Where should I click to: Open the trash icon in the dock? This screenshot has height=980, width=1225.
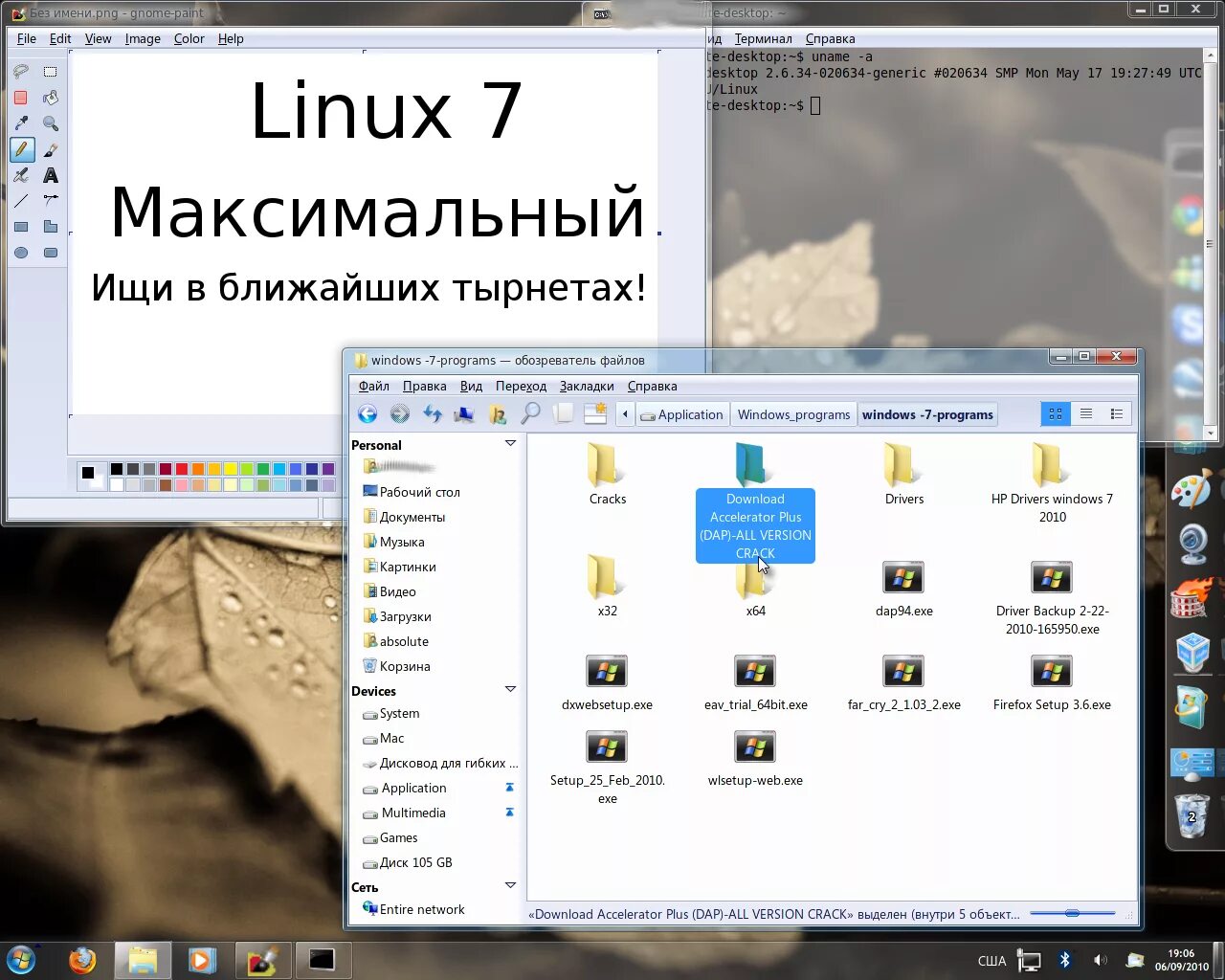(x=1192, y=816)
